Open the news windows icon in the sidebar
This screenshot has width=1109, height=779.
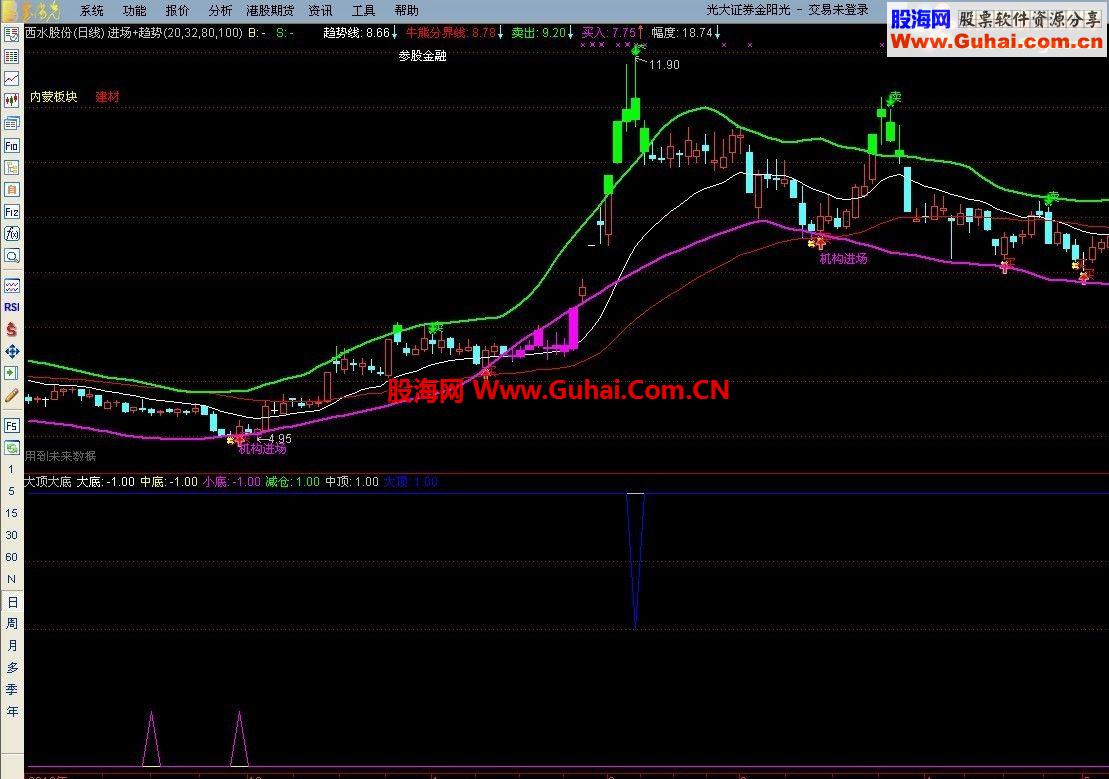coord(11,123)
